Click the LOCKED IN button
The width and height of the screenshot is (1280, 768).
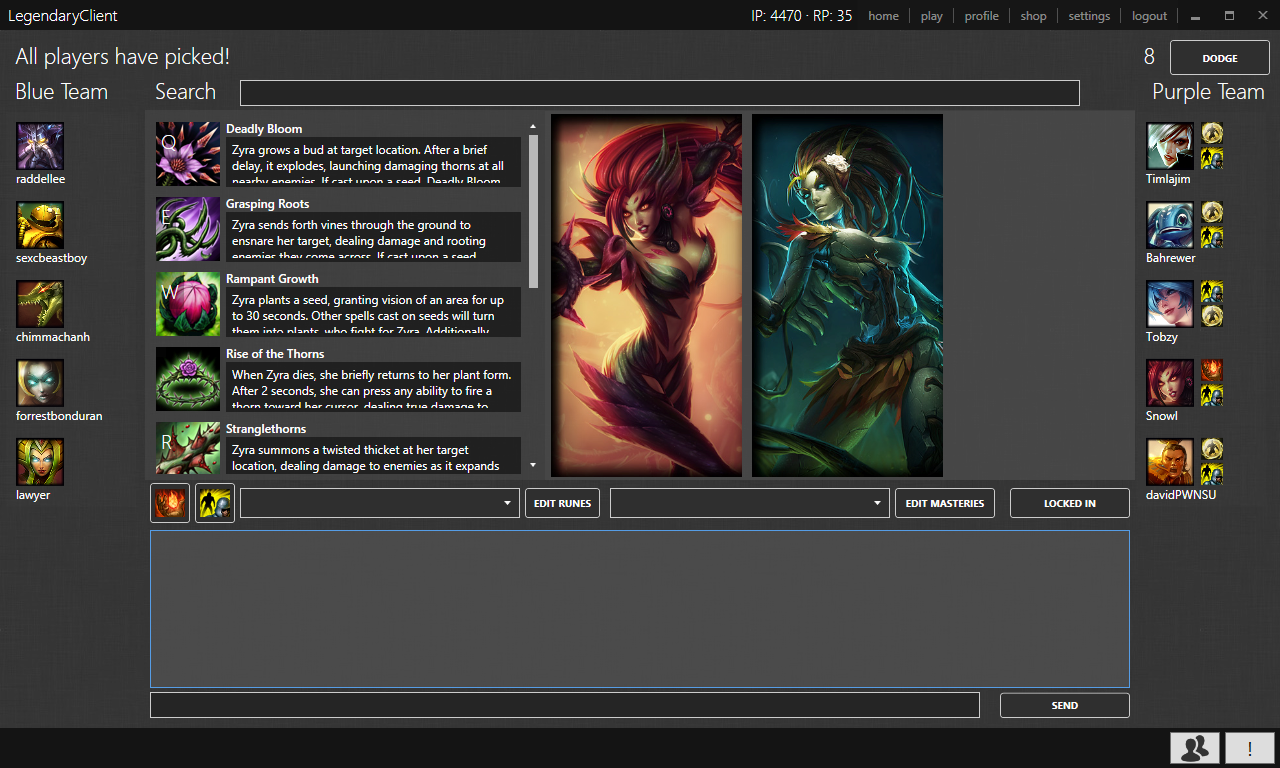1070,503
